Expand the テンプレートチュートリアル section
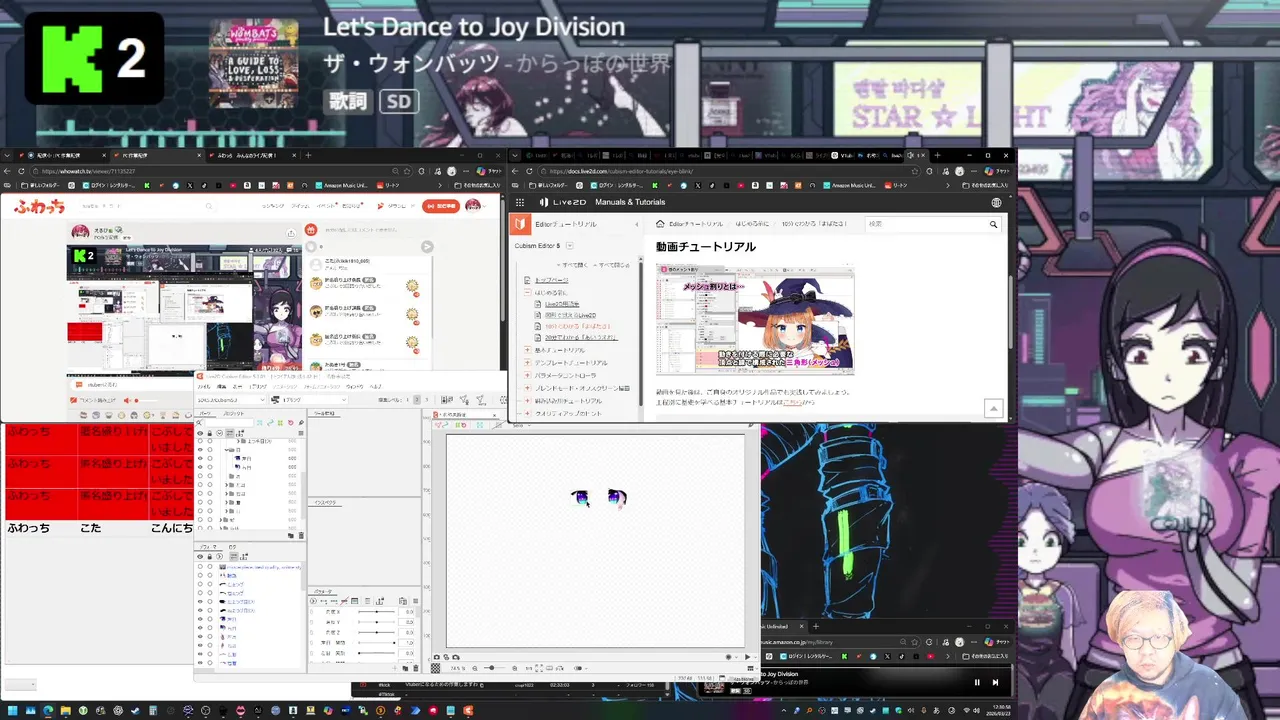Image resolution: width=1280 pixels, height=720 pixels. tap(527, 363)
